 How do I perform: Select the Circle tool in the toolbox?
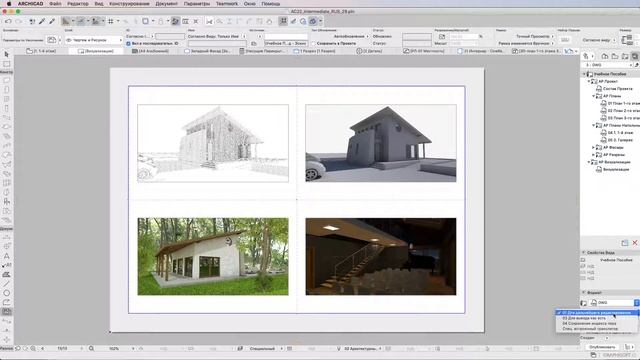click(x=7, y=293)
